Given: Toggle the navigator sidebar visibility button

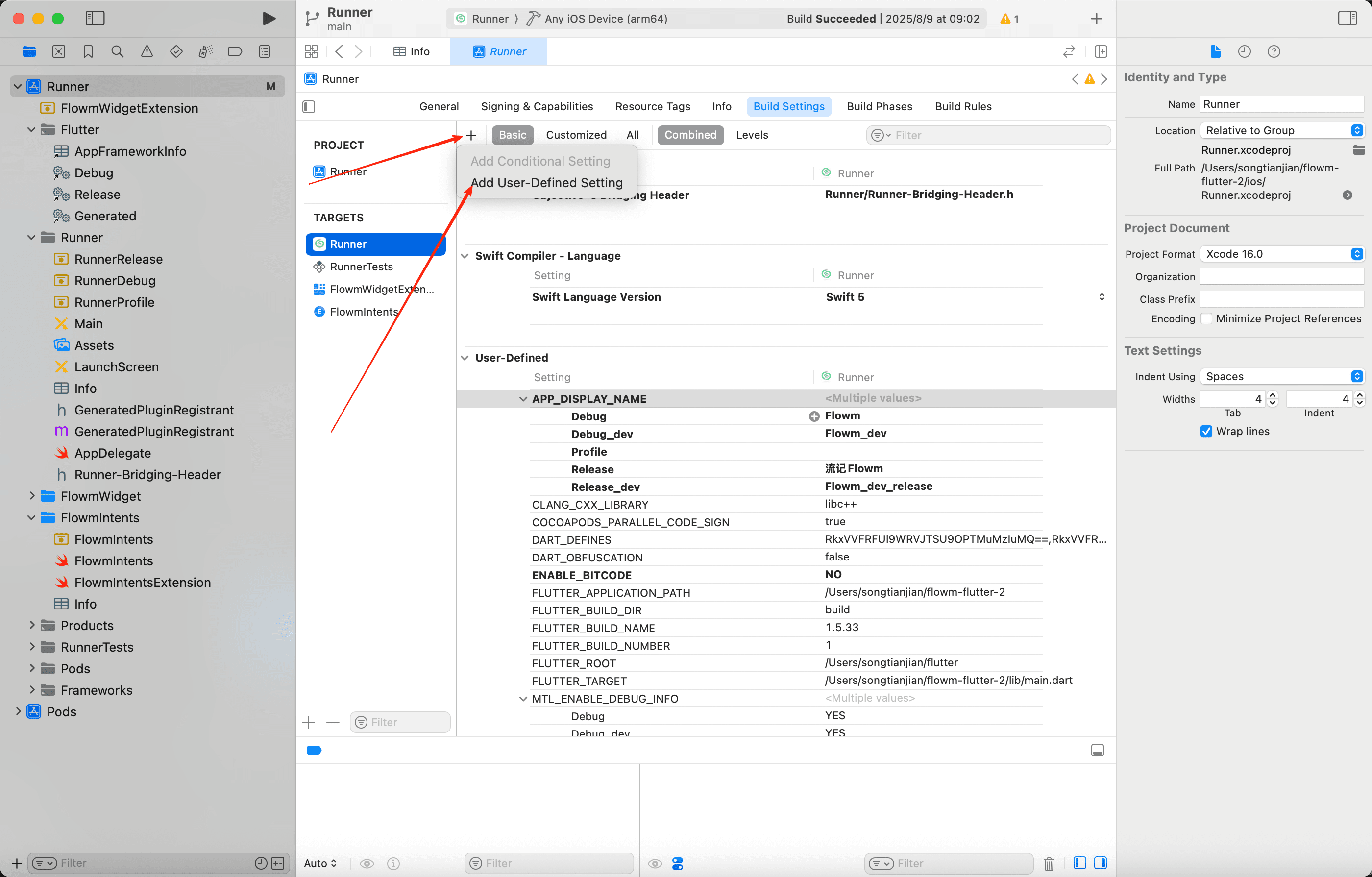Looking at the screenshot, I should pos(95,18).
